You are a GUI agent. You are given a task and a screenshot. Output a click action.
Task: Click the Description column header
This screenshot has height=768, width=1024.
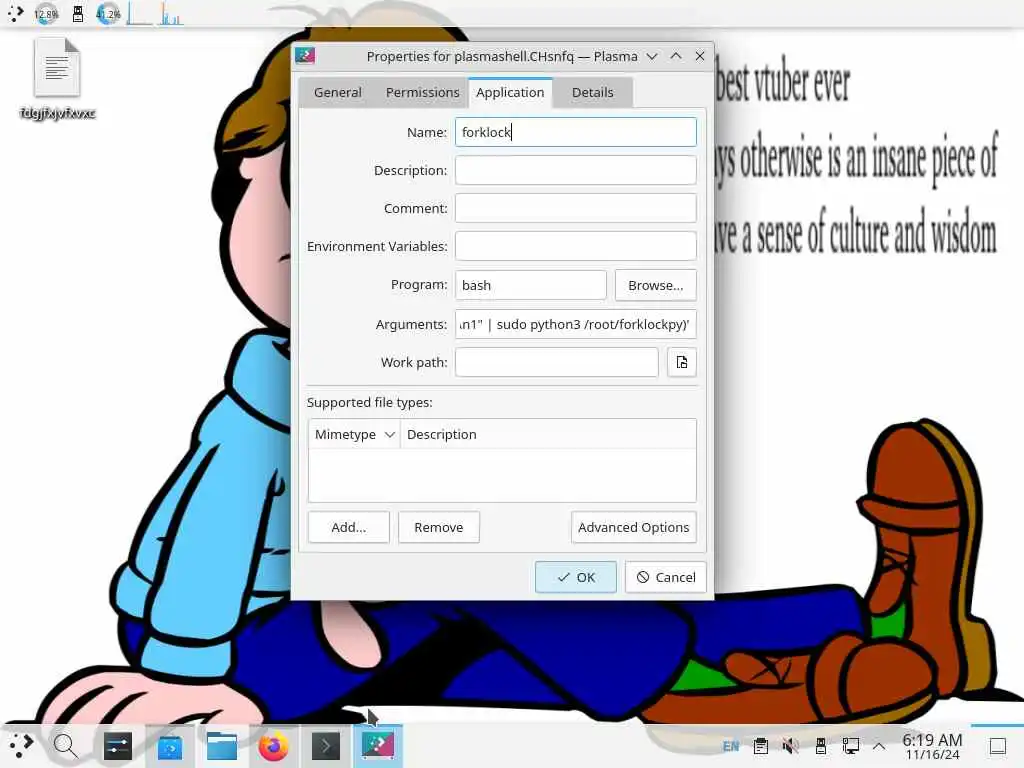tap(548, 434)
